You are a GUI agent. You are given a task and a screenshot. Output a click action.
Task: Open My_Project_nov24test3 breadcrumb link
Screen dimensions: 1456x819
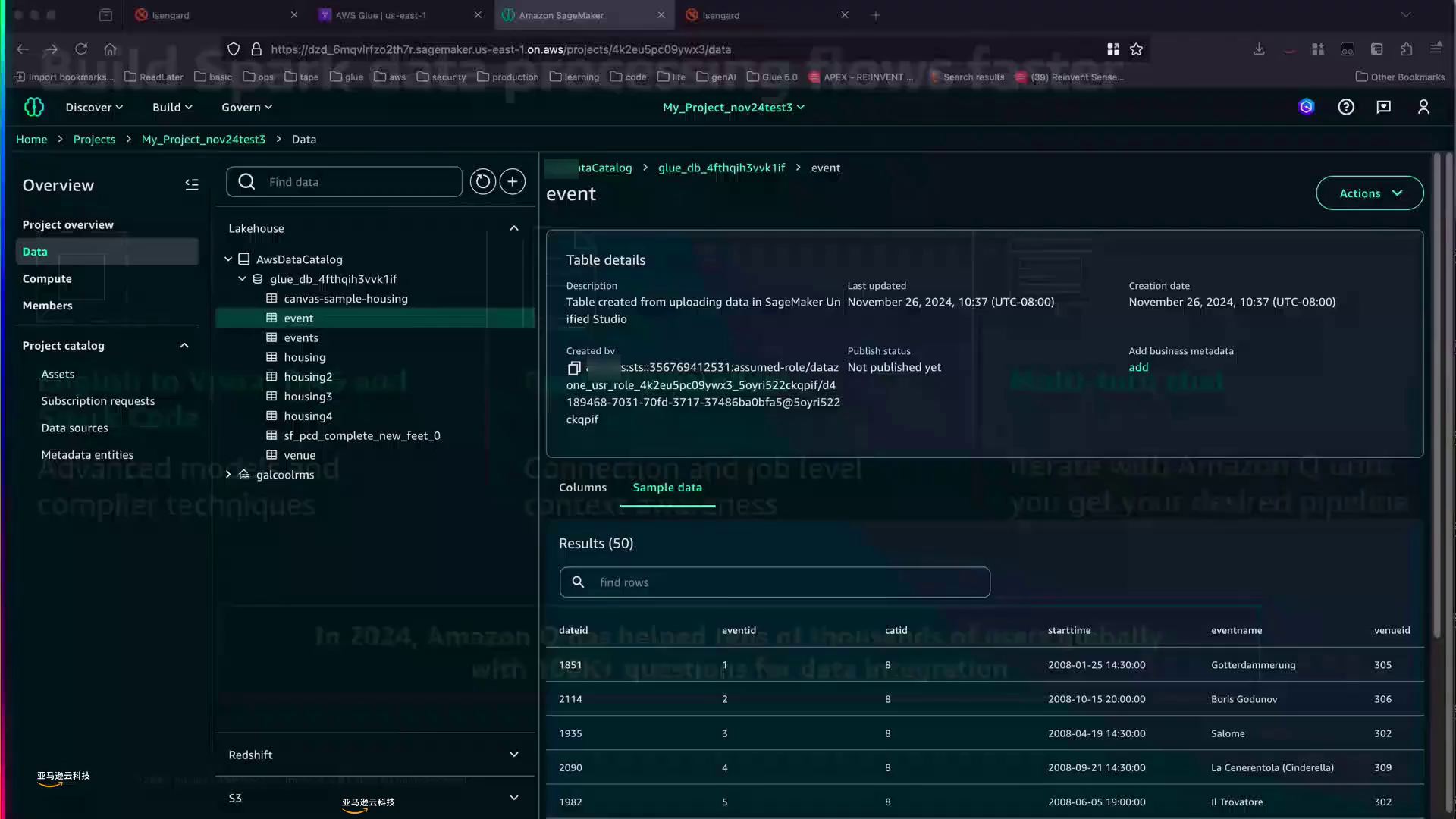tap(203, 139)
